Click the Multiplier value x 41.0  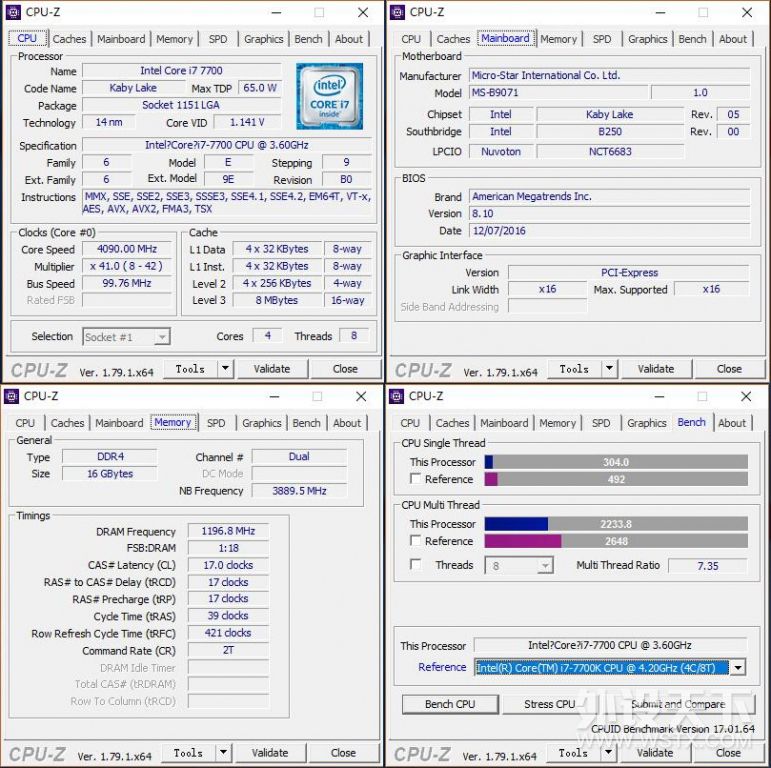point(127,266)
